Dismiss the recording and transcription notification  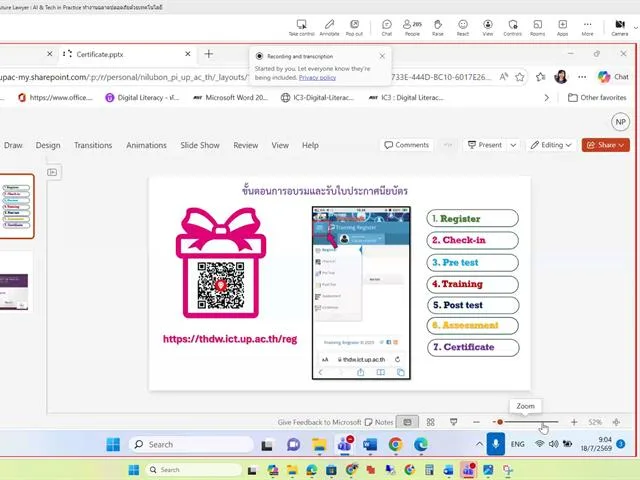point(382,56)
